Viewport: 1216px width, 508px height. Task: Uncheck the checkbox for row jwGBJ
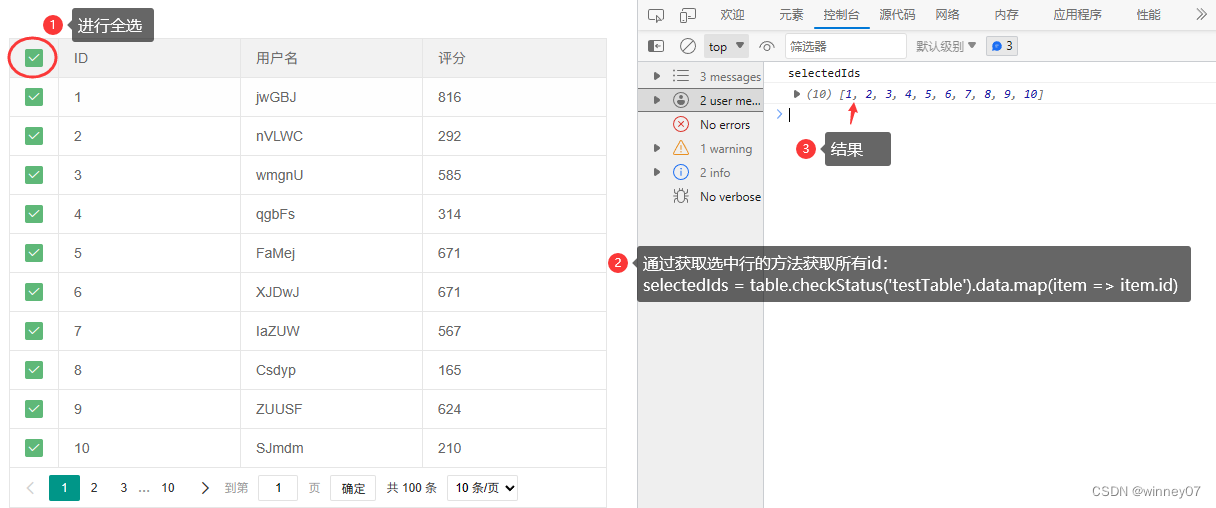34,97
